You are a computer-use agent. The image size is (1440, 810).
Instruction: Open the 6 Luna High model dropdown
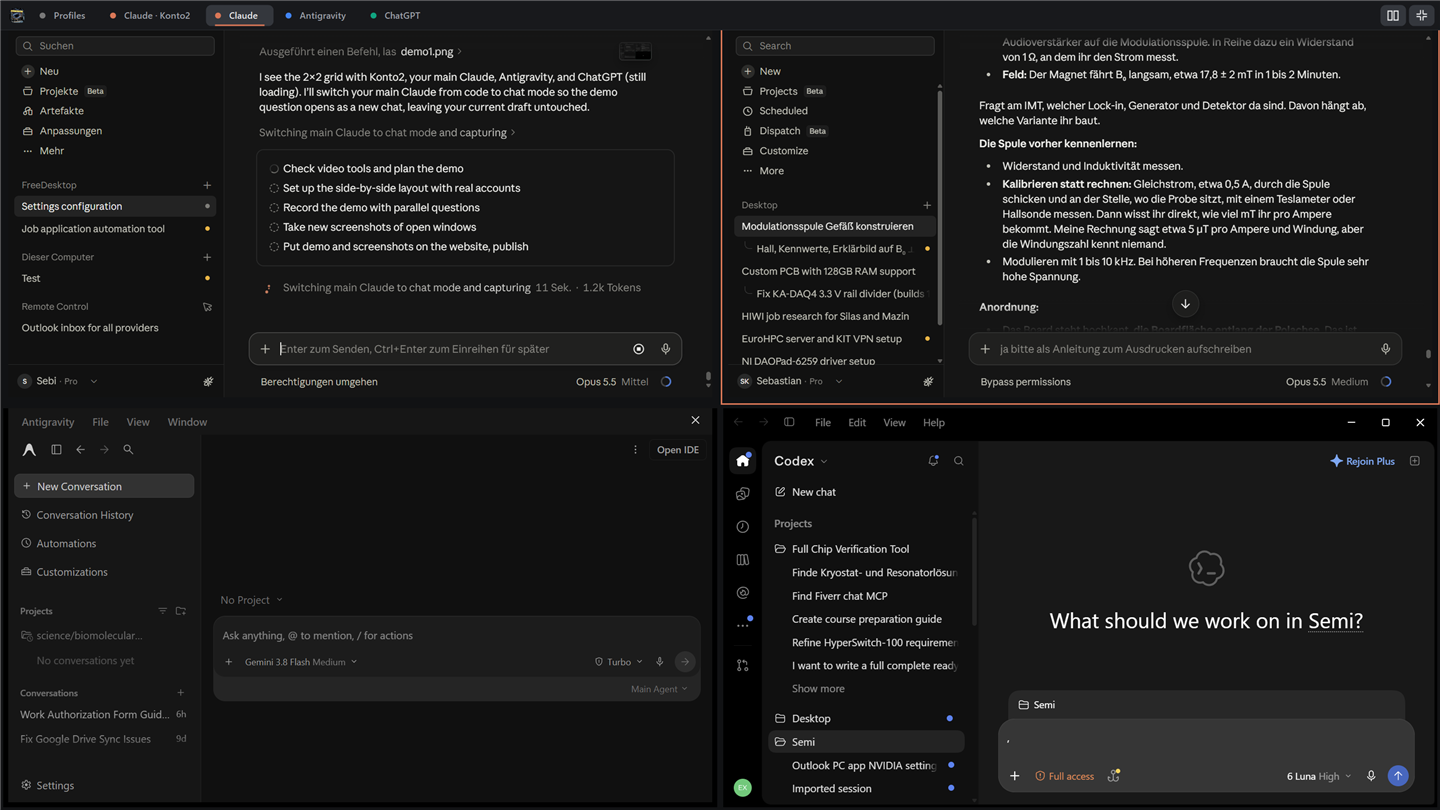coord(1319,776)
